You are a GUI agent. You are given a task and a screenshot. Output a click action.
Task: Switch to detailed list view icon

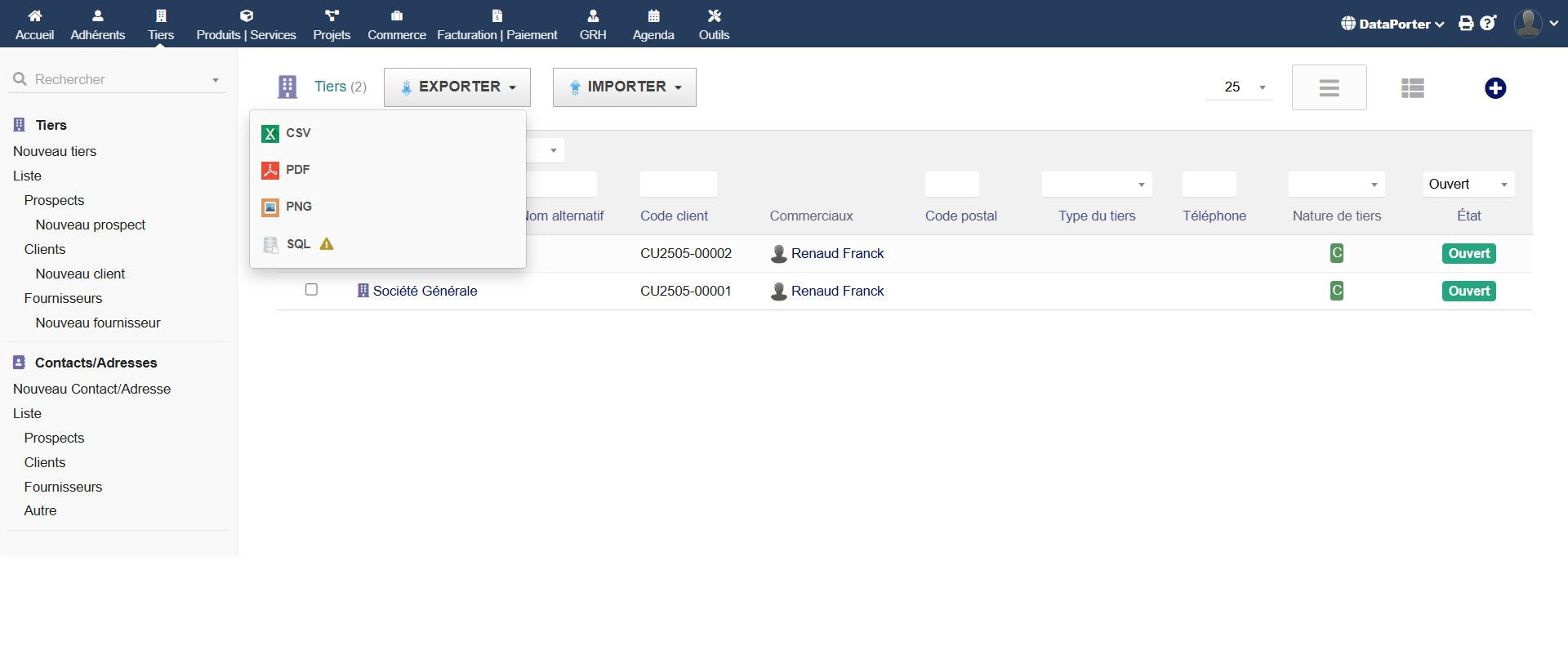[x=1412, y=88]
